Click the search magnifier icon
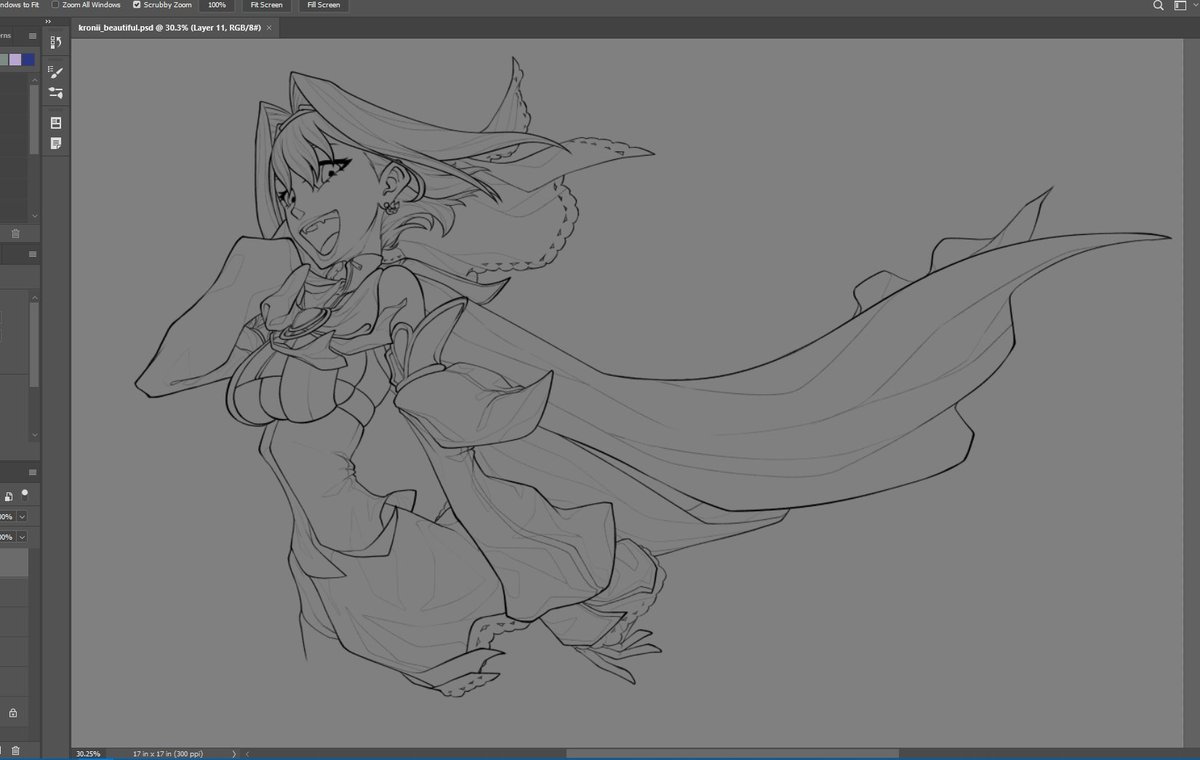This screenshot has width=1200, height=760. click(x=1158, y=5)
